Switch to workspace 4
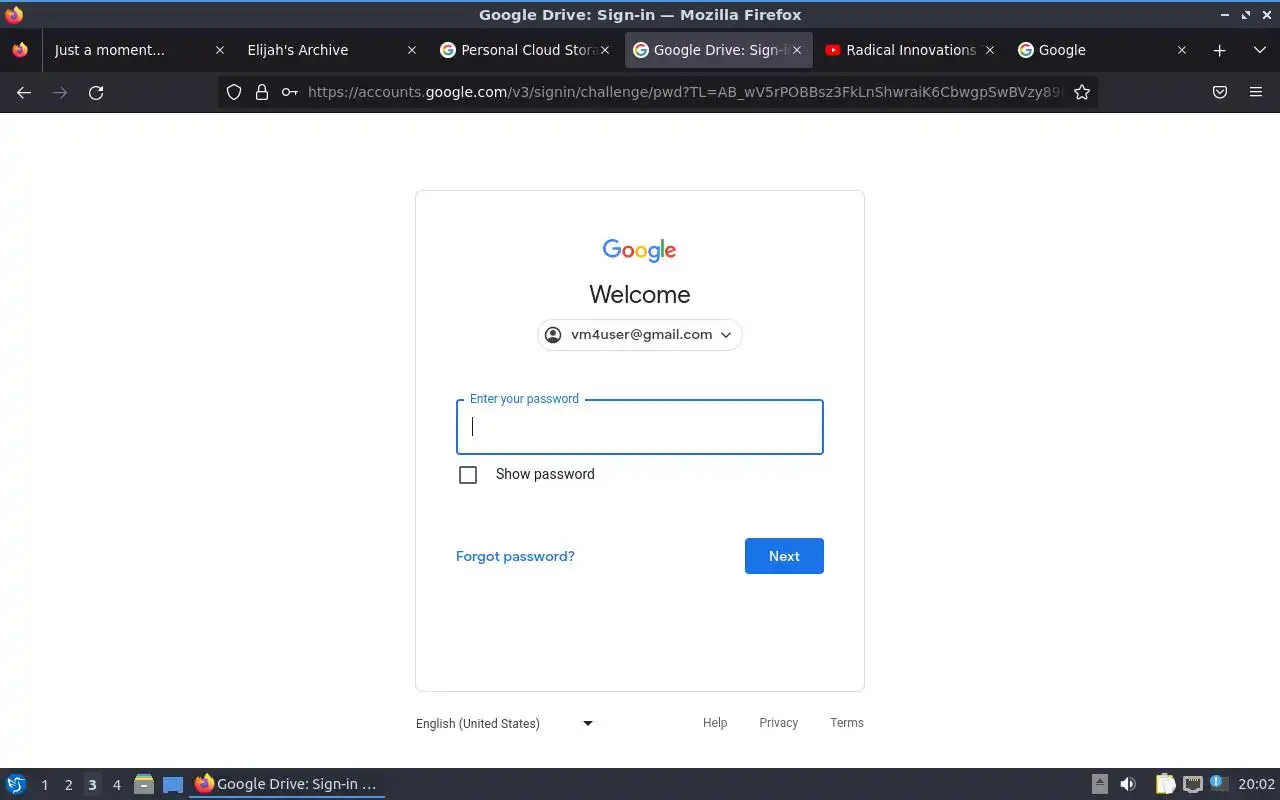This screenshot has height=800, width=1280. click(116, 785)
